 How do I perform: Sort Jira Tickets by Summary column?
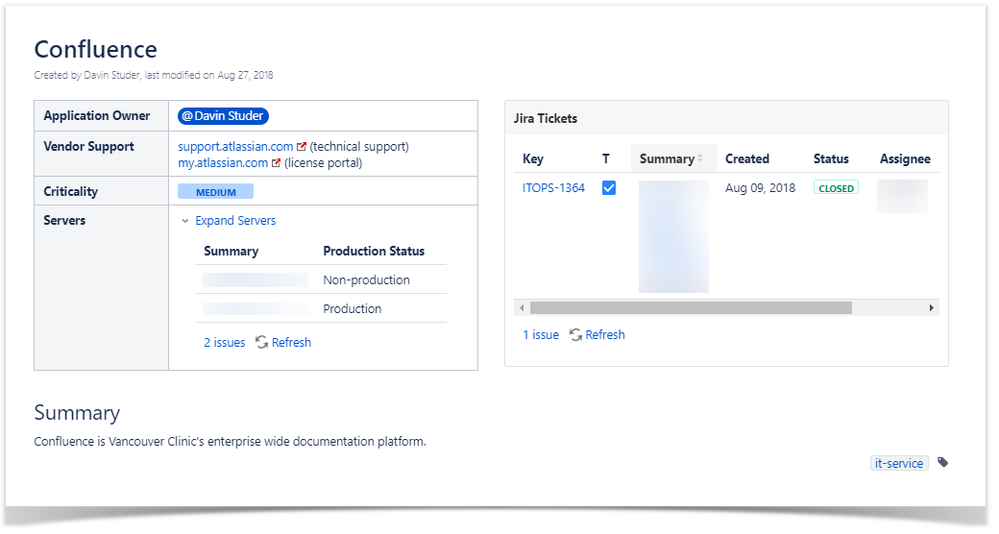pos(673,159)
